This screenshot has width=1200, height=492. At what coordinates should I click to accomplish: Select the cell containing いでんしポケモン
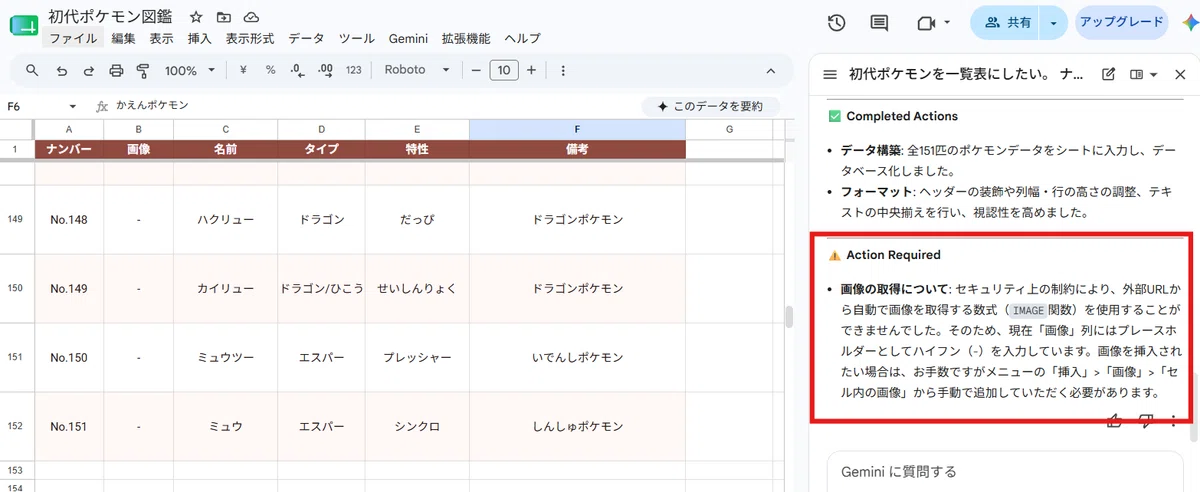pyautogui.click(x=577, y=357)
